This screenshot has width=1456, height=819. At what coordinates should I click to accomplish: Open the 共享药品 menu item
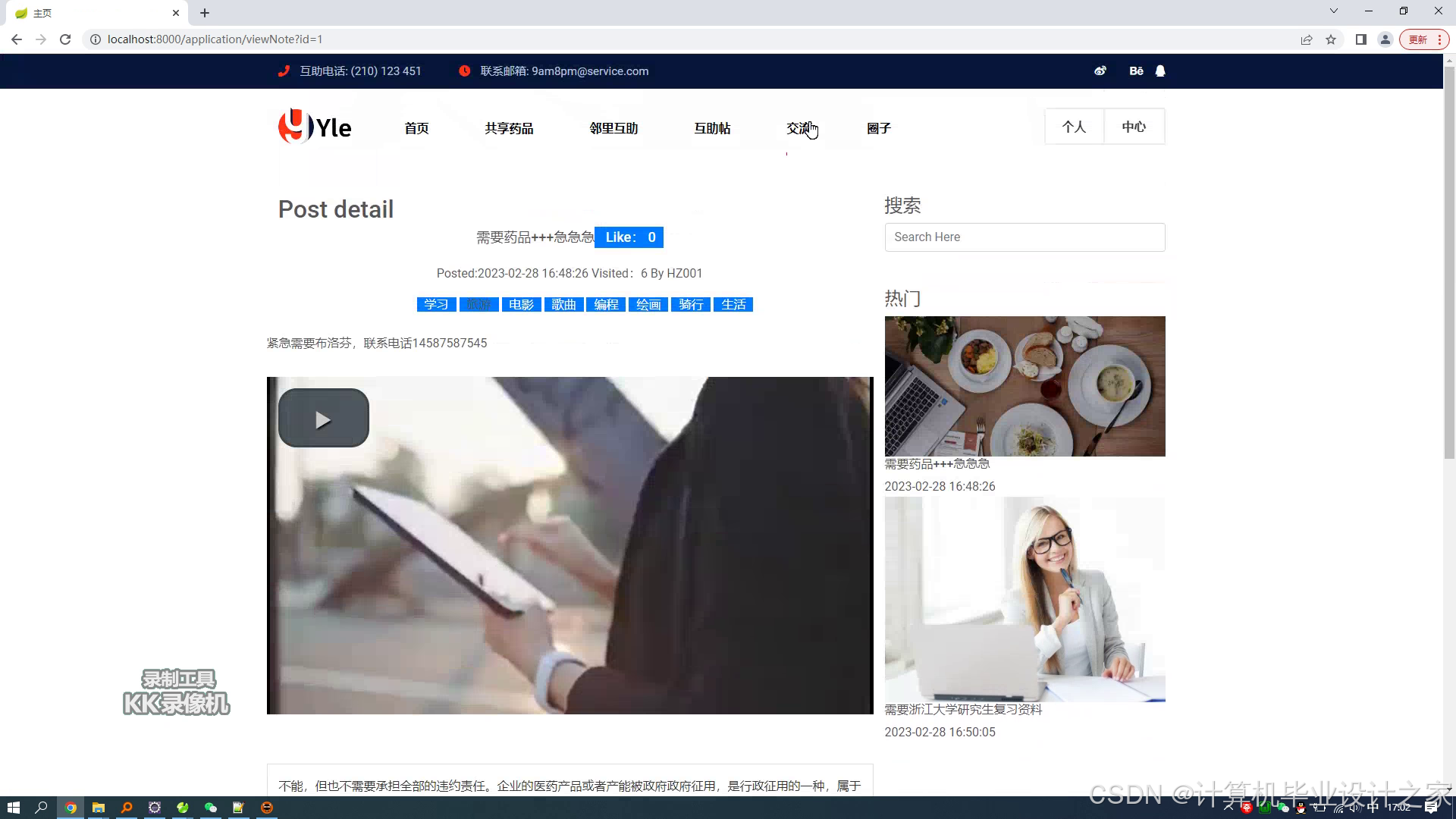click(509, 128)
